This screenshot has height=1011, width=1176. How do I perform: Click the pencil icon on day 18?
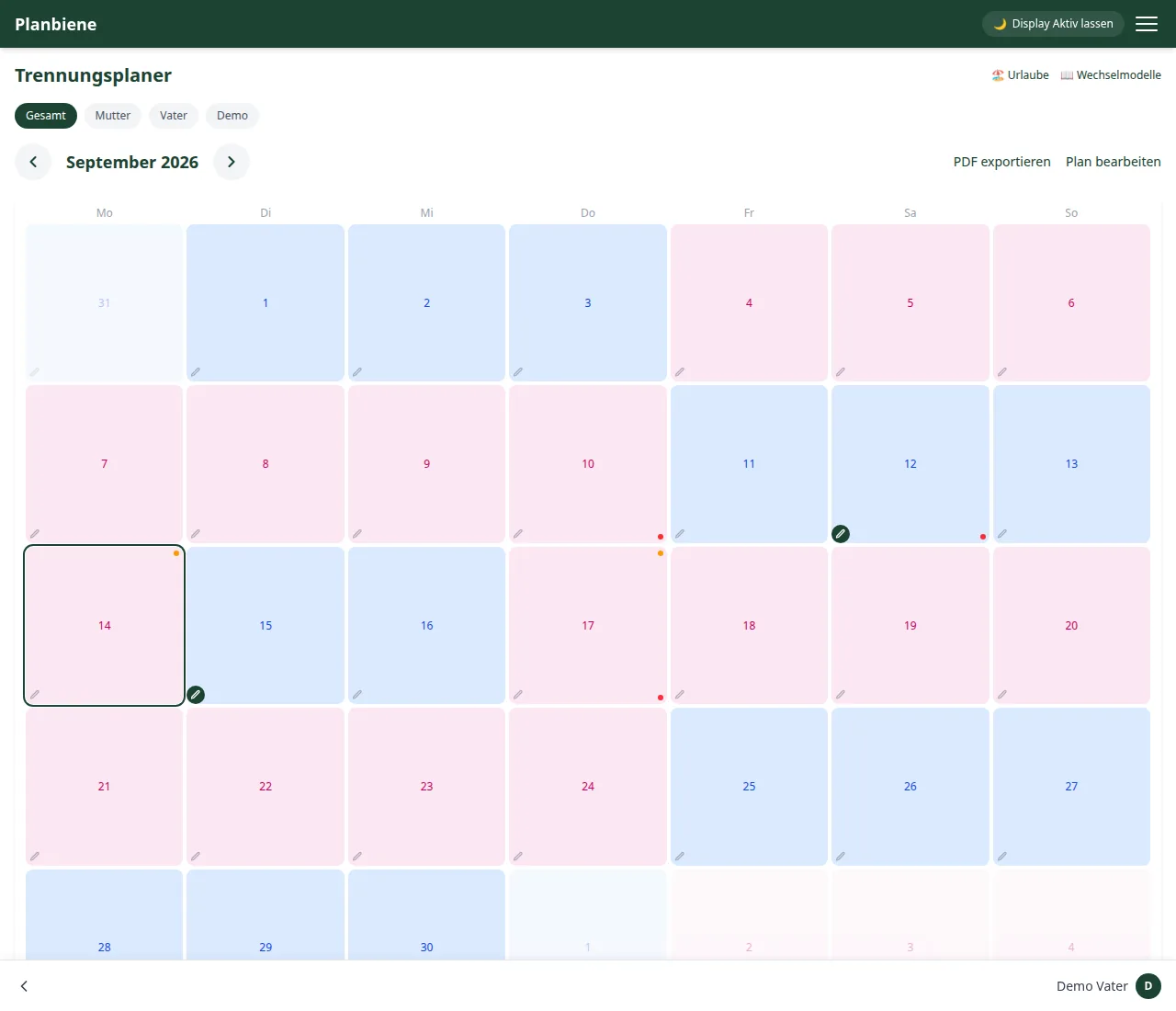[x=679, y=695]
